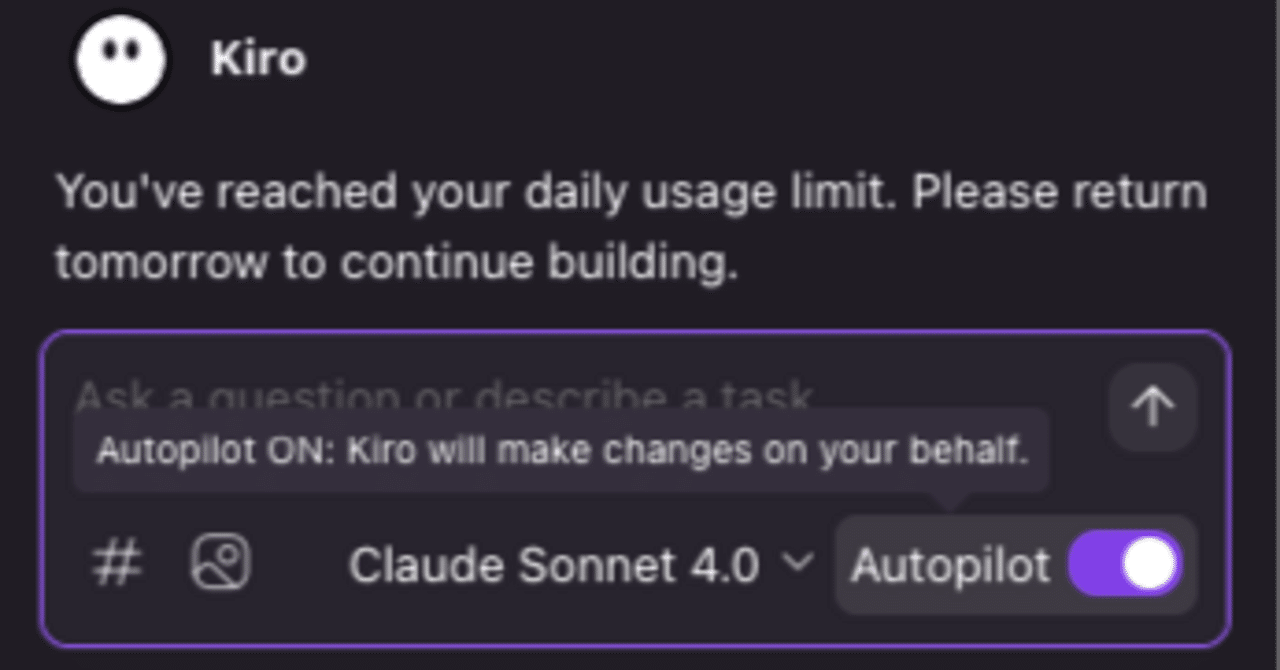Click the Kiro name heading
Viewport: 1280px width, 670px height.
point(258,60)
